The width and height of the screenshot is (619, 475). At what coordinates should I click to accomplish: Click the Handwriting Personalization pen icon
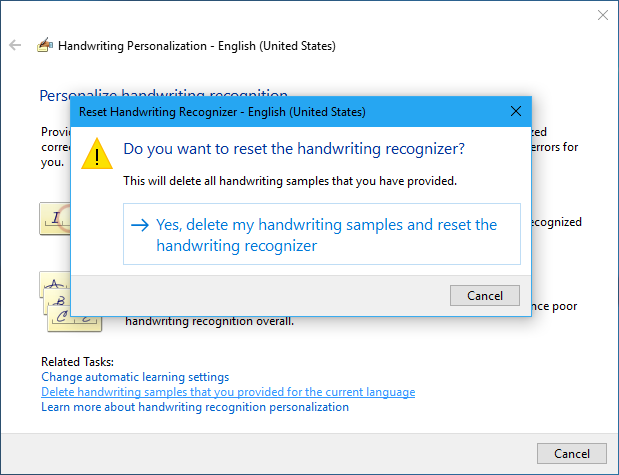tap(44, 46)
